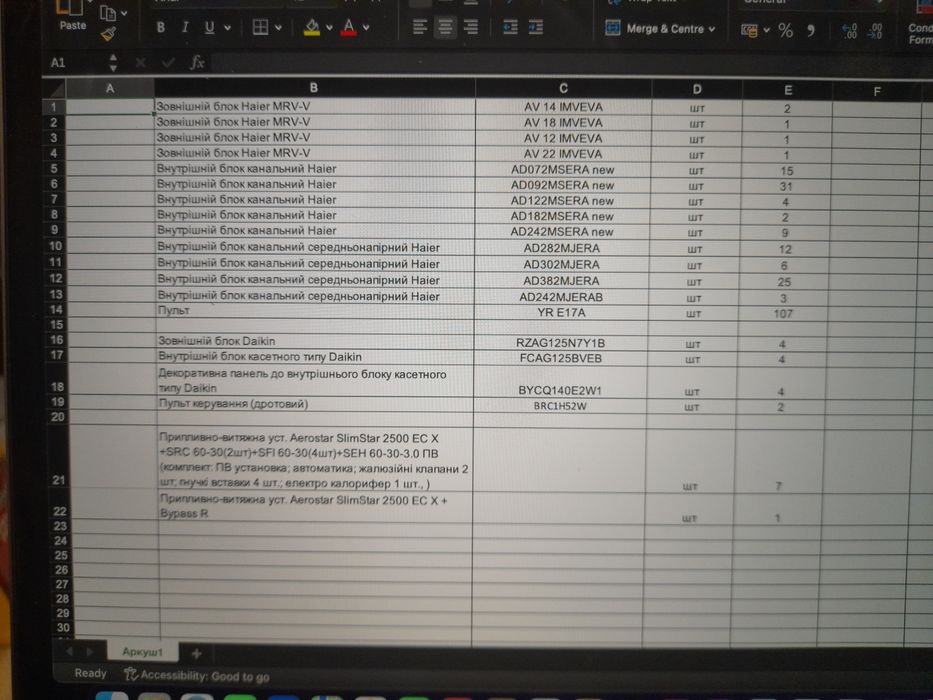
Task: Click the Decrease Indent icon
Action: point(511,27)
